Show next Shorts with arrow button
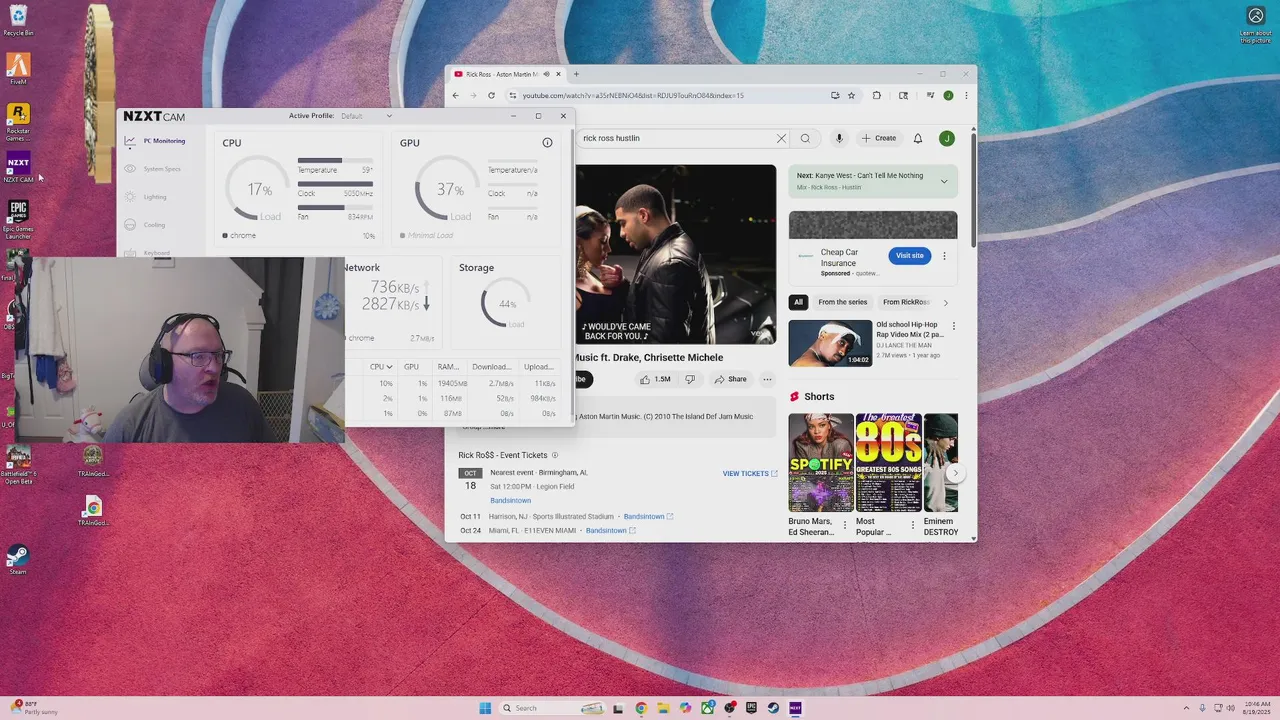This screenshot has height=720, width=1280. point(955,474)
